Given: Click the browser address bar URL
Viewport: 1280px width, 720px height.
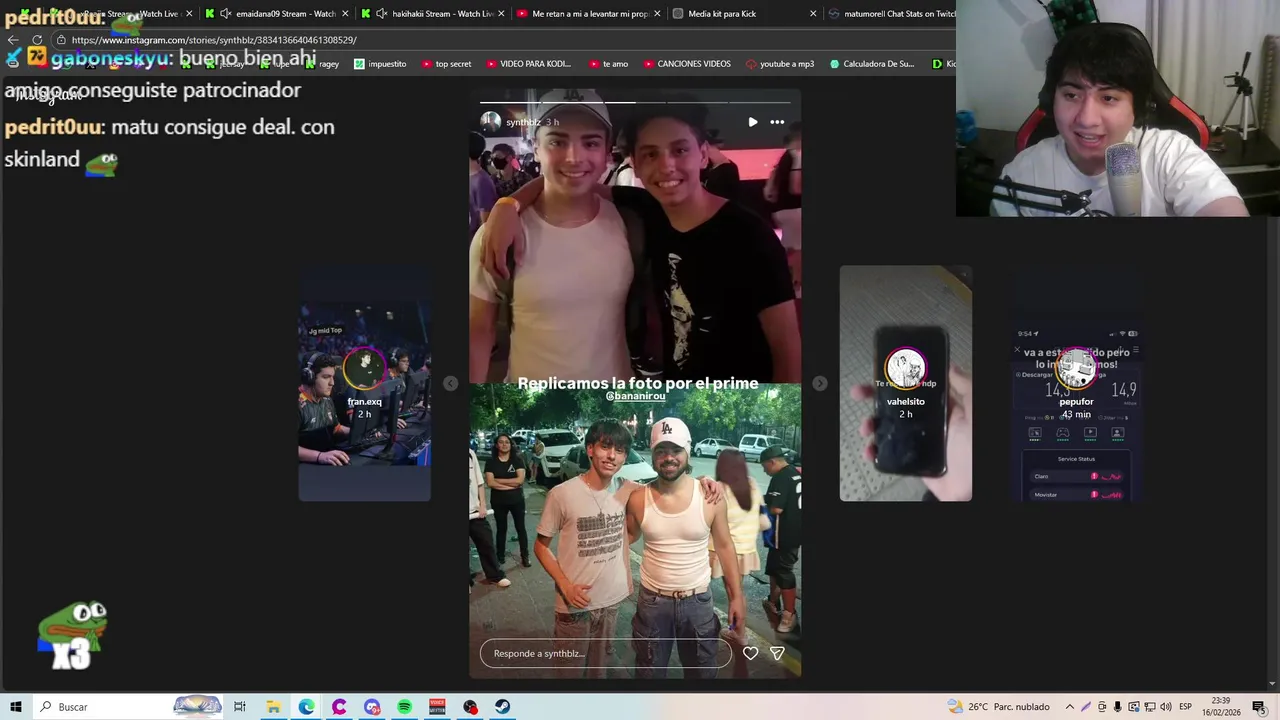Looking at the screenshot, I should [x=214, y=40].
